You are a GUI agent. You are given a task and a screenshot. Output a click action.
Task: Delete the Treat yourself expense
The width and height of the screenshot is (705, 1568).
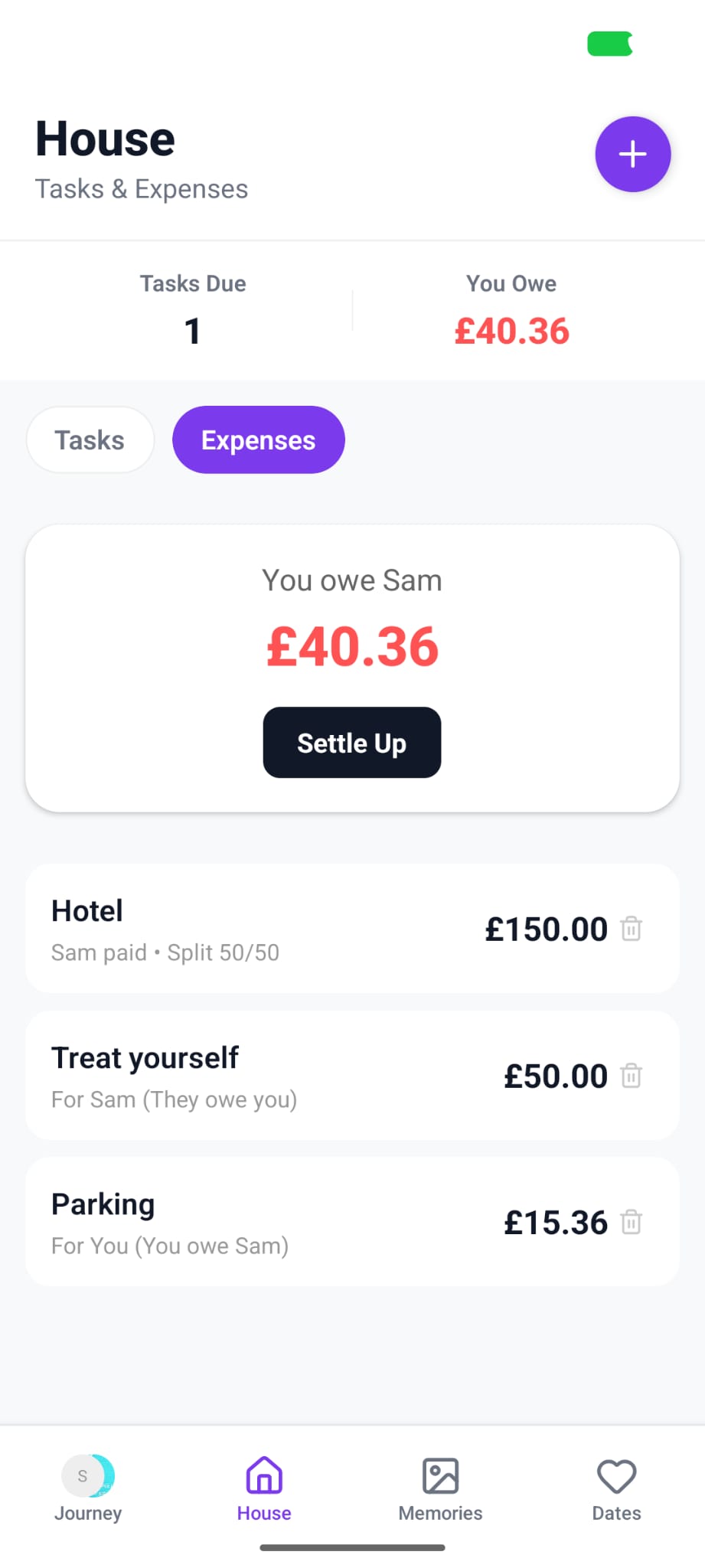click(x=631, y=1076)
